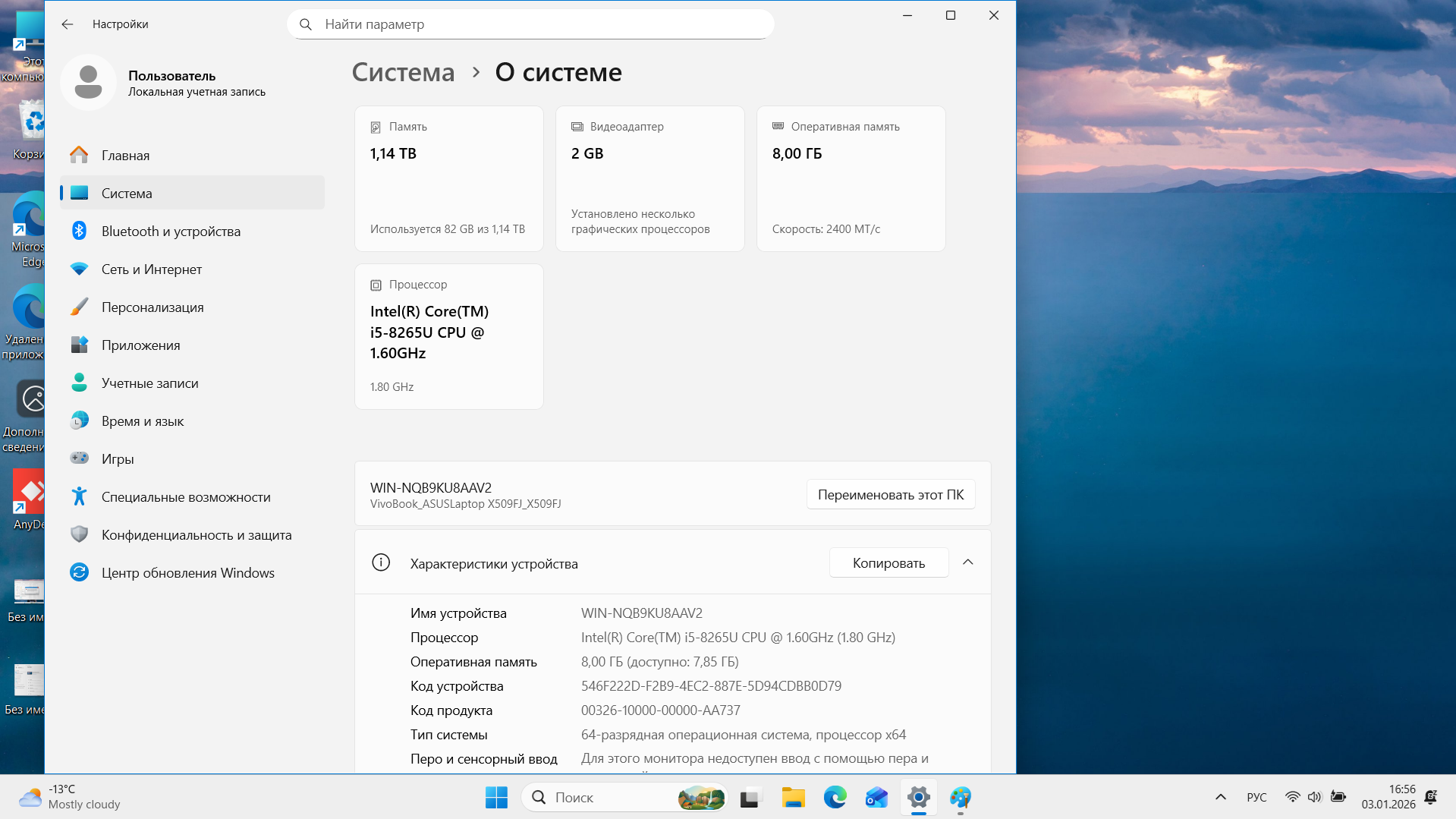Screen dimensions: 1456x819
Task: Switch input language via РУС indicator
Action: pyautogui.click(x=1256, y=797)
